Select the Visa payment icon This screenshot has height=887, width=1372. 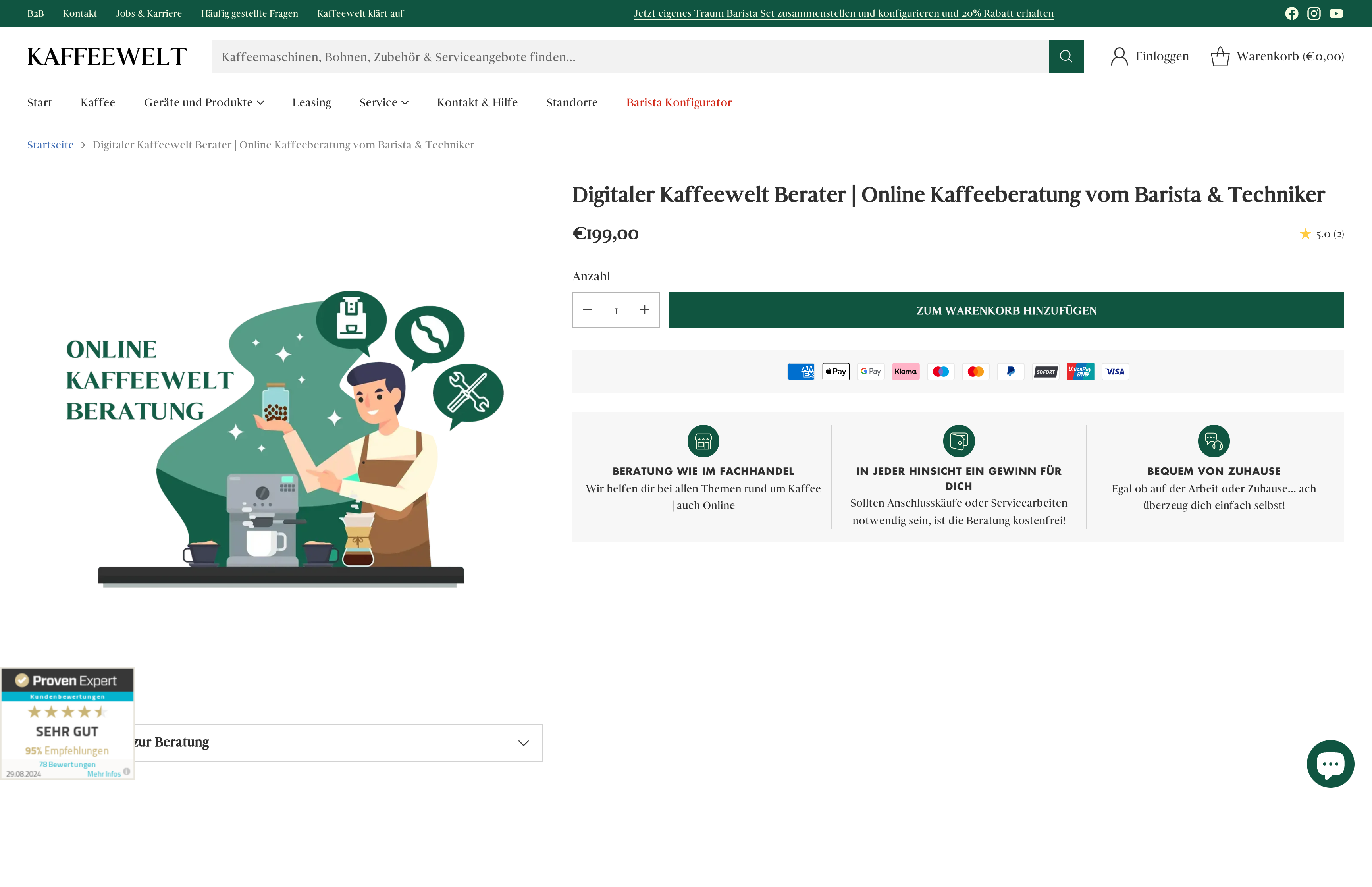[1115, 372]
